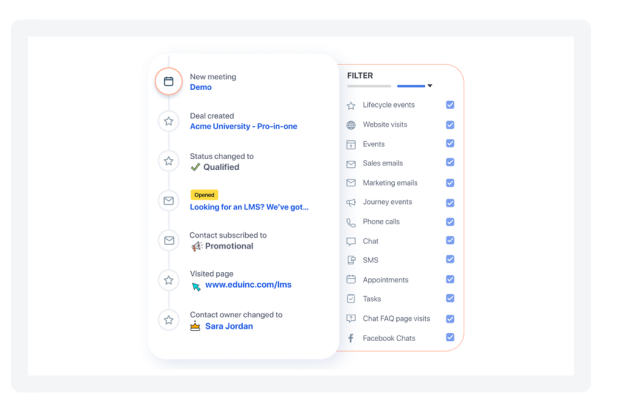Open the dropdown arrow in the Filter header
The image size is (623, 416).
tap(430, 86)
